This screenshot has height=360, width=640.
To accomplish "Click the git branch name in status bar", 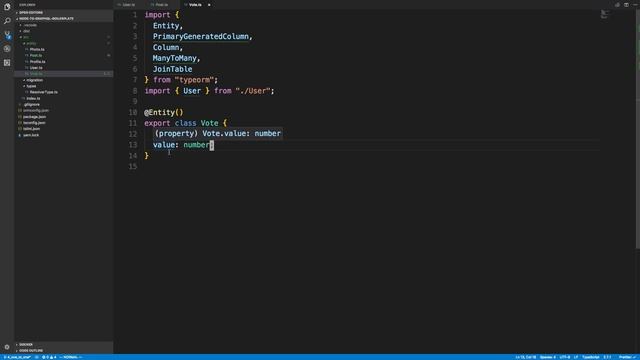I will 18,357.
